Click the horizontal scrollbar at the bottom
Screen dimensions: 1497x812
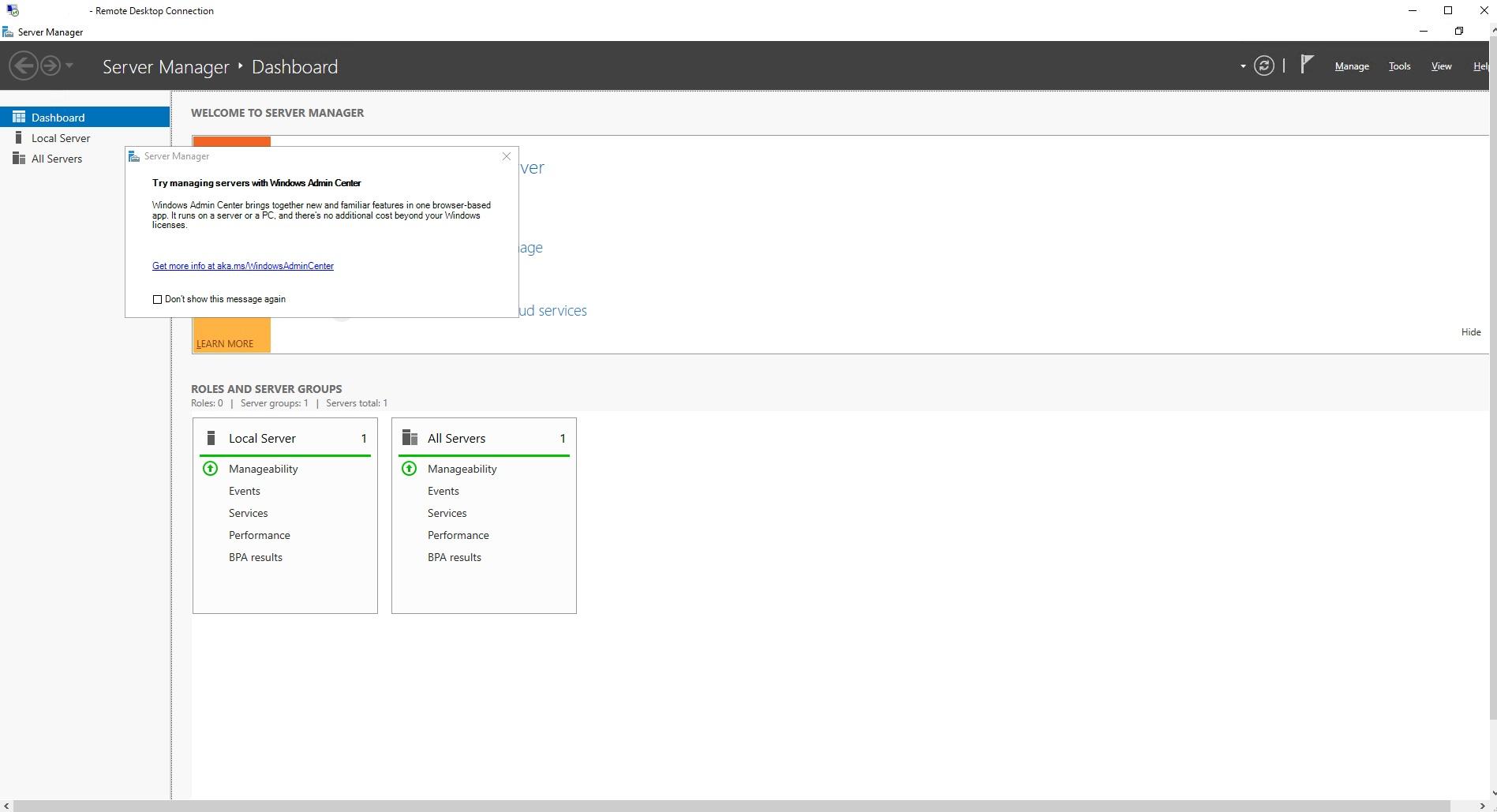pyautogui.click(x=732, y=806)
